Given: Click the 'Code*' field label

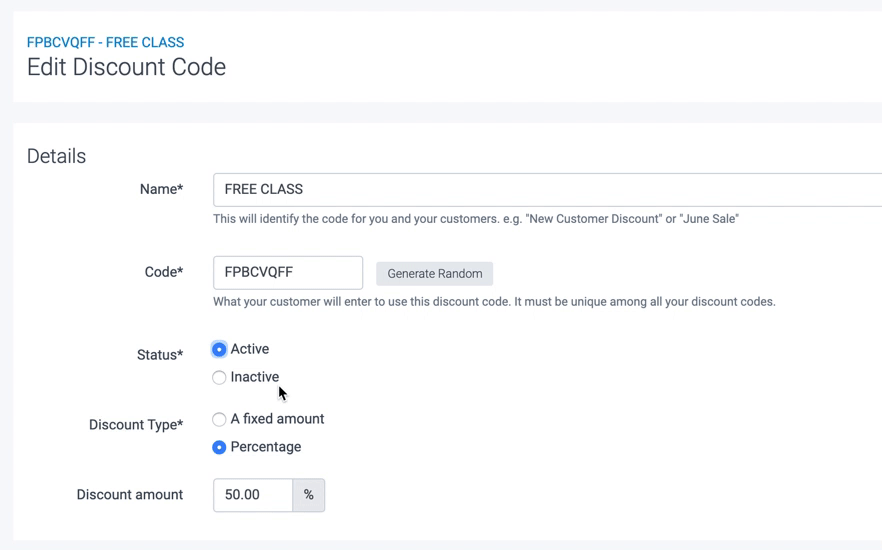Looking at the screenshot, I should pos(164,272).
